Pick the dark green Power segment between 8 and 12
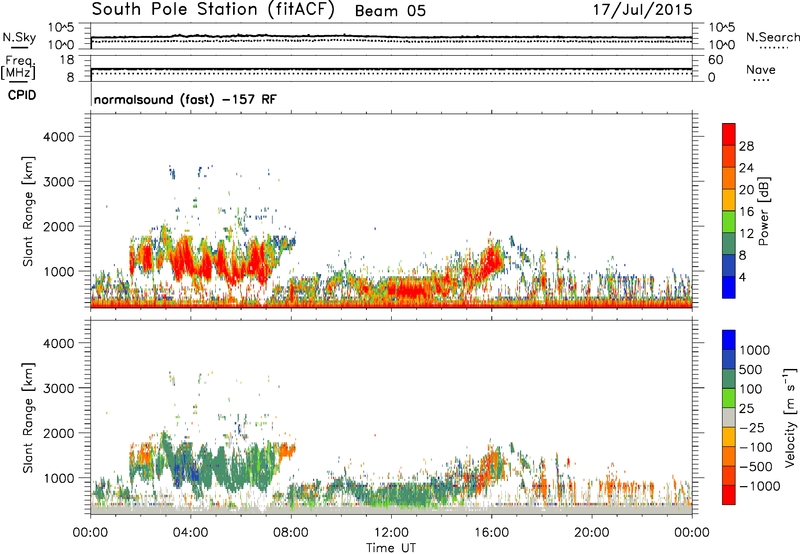The image size is (800, 554). [x=729, y=244]
